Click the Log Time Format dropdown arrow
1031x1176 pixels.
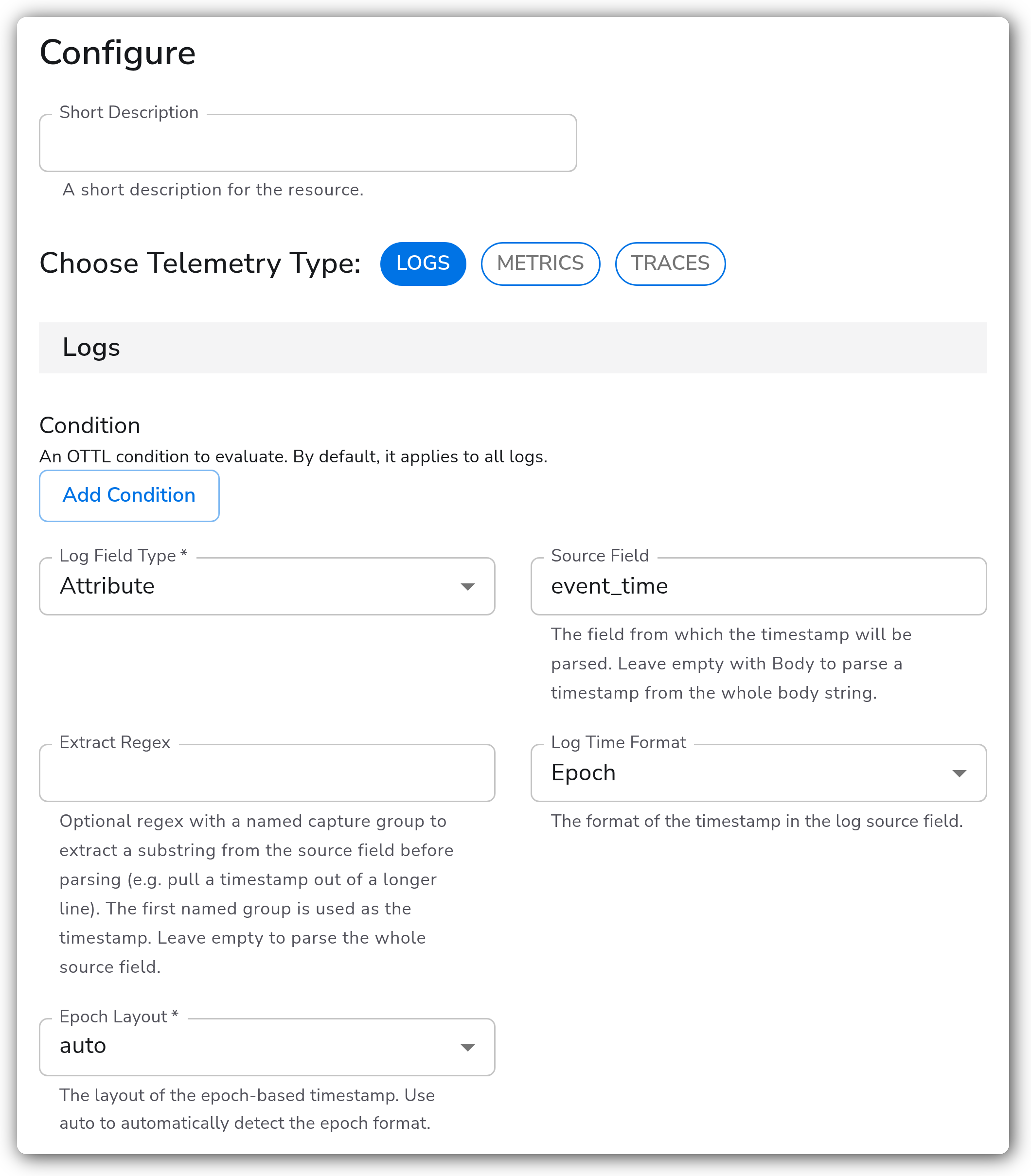click(x=959, y=773)
